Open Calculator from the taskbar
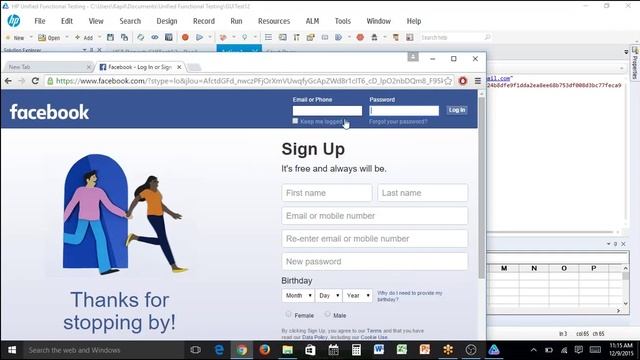 point(356,350)
